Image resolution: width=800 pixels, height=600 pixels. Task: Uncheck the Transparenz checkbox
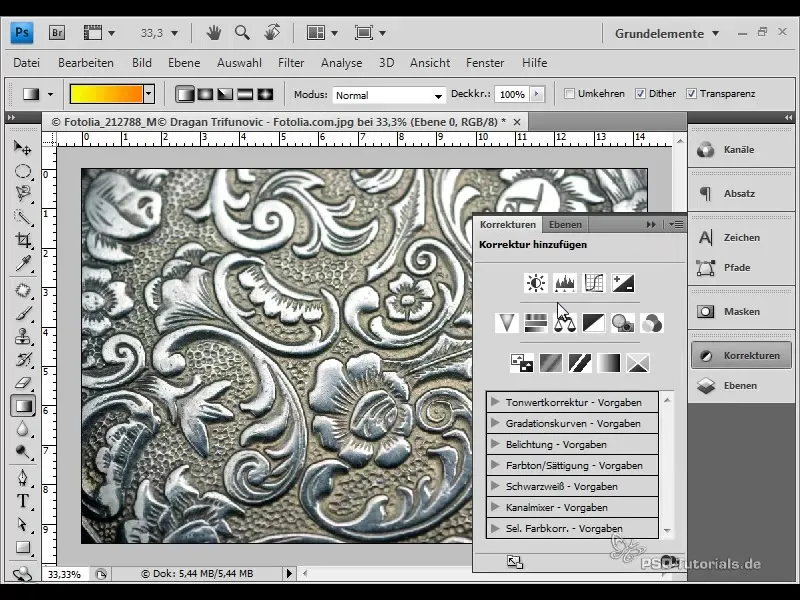point(691,94)
